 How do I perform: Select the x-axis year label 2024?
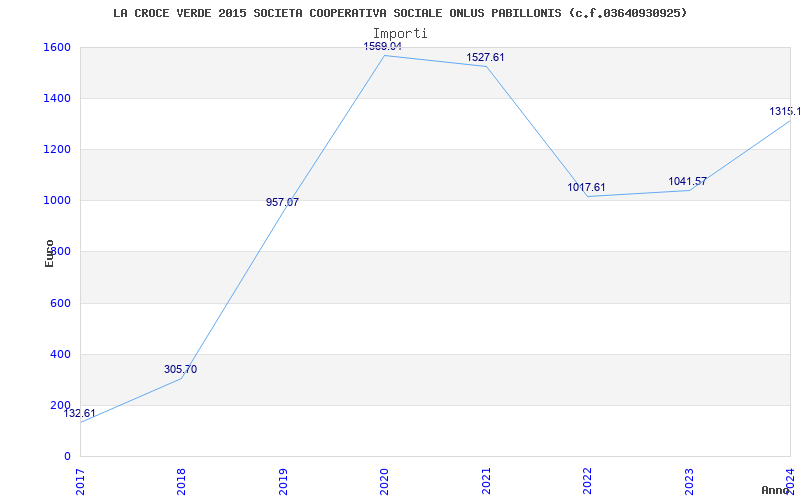point(790,481)
